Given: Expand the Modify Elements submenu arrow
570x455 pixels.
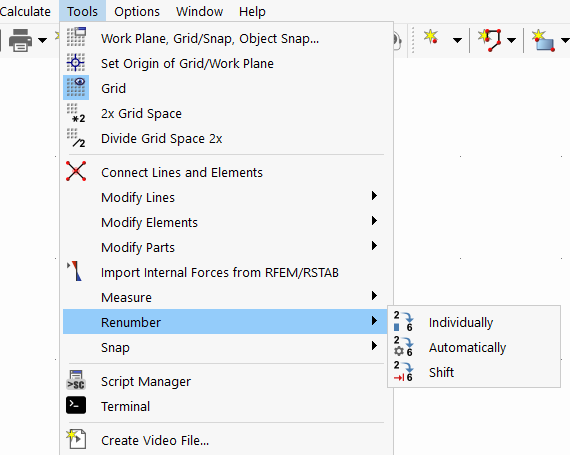Looking at the screenshot, I should click(x=374, y=221).
